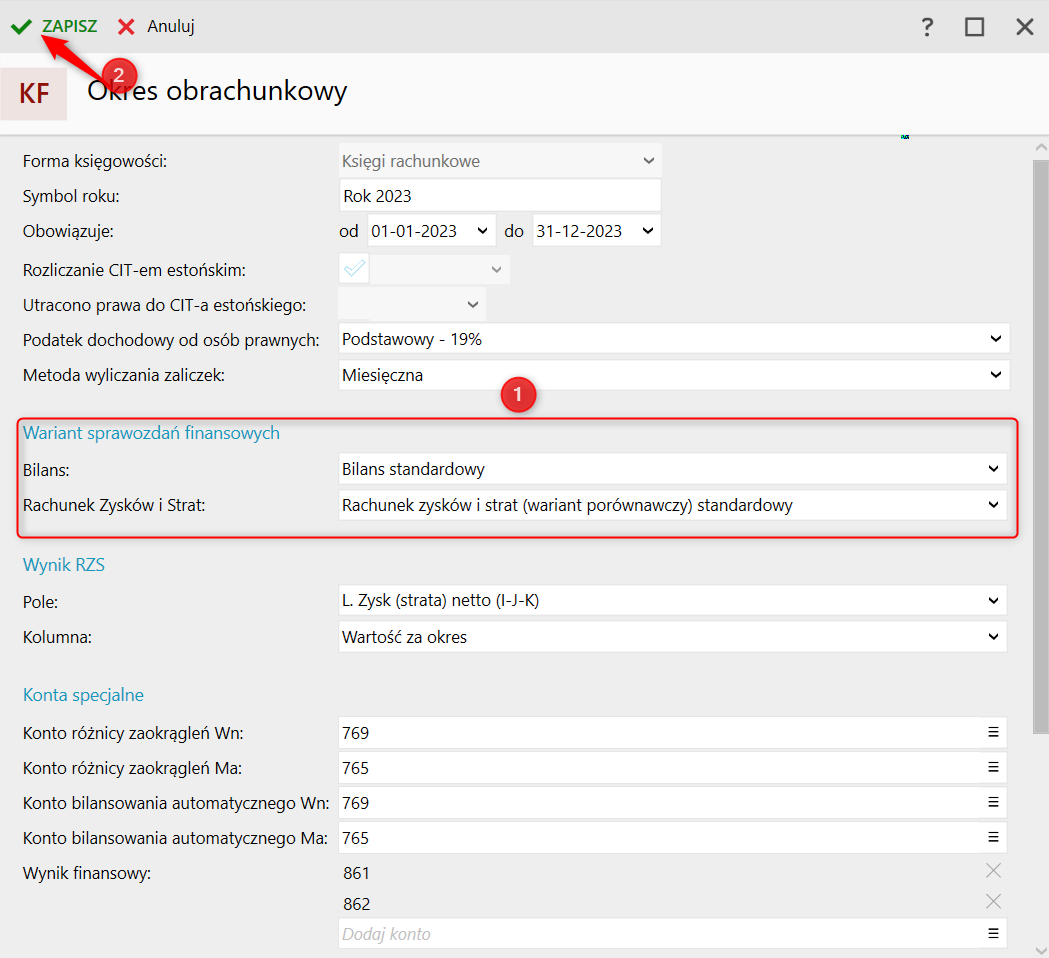The height and width of the screenshot is (958, 1049).
Task: Click the vertical scrollbar thumb
Action: [x=1040, y=446]
